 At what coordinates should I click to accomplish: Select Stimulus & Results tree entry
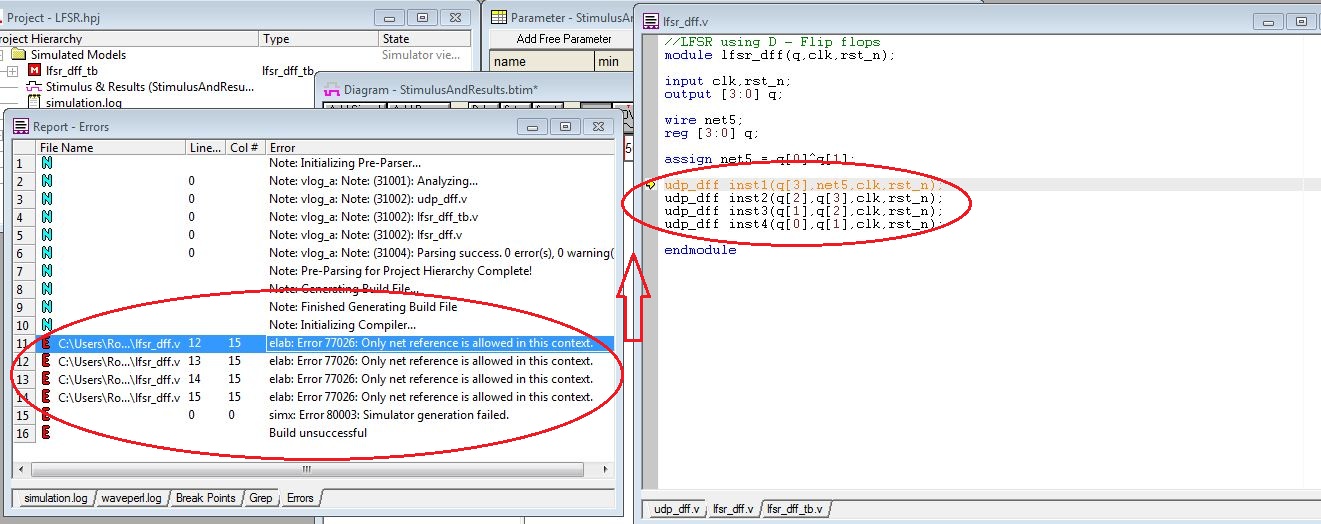tap(150, 87)
